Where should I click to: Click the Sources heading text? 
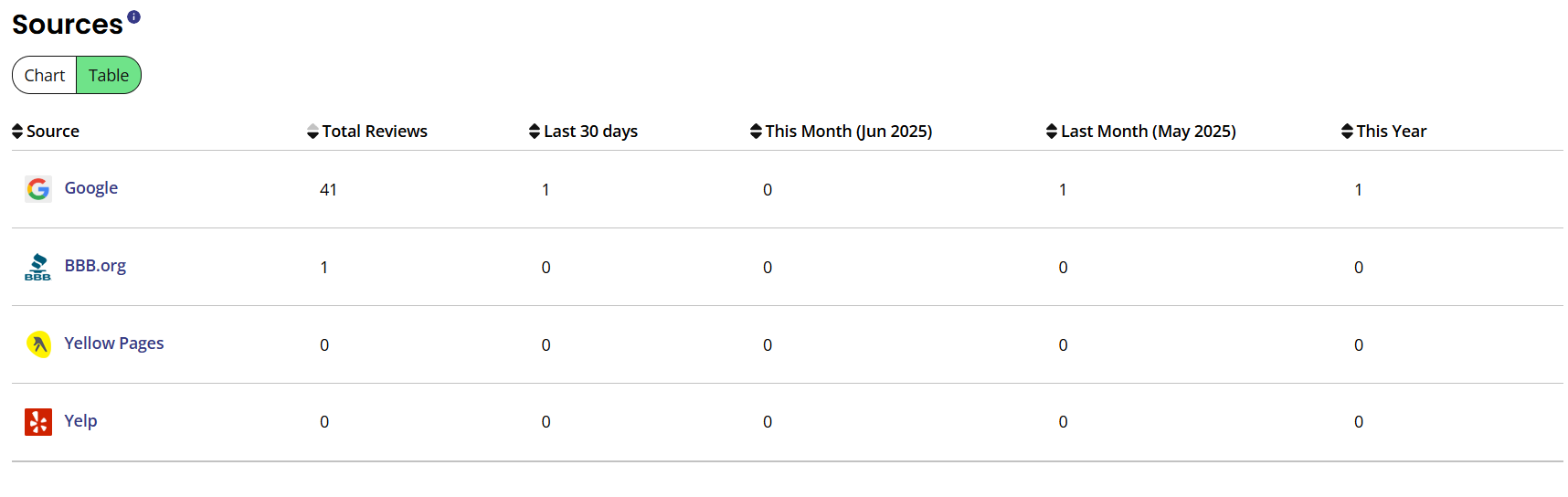point(68,25)
